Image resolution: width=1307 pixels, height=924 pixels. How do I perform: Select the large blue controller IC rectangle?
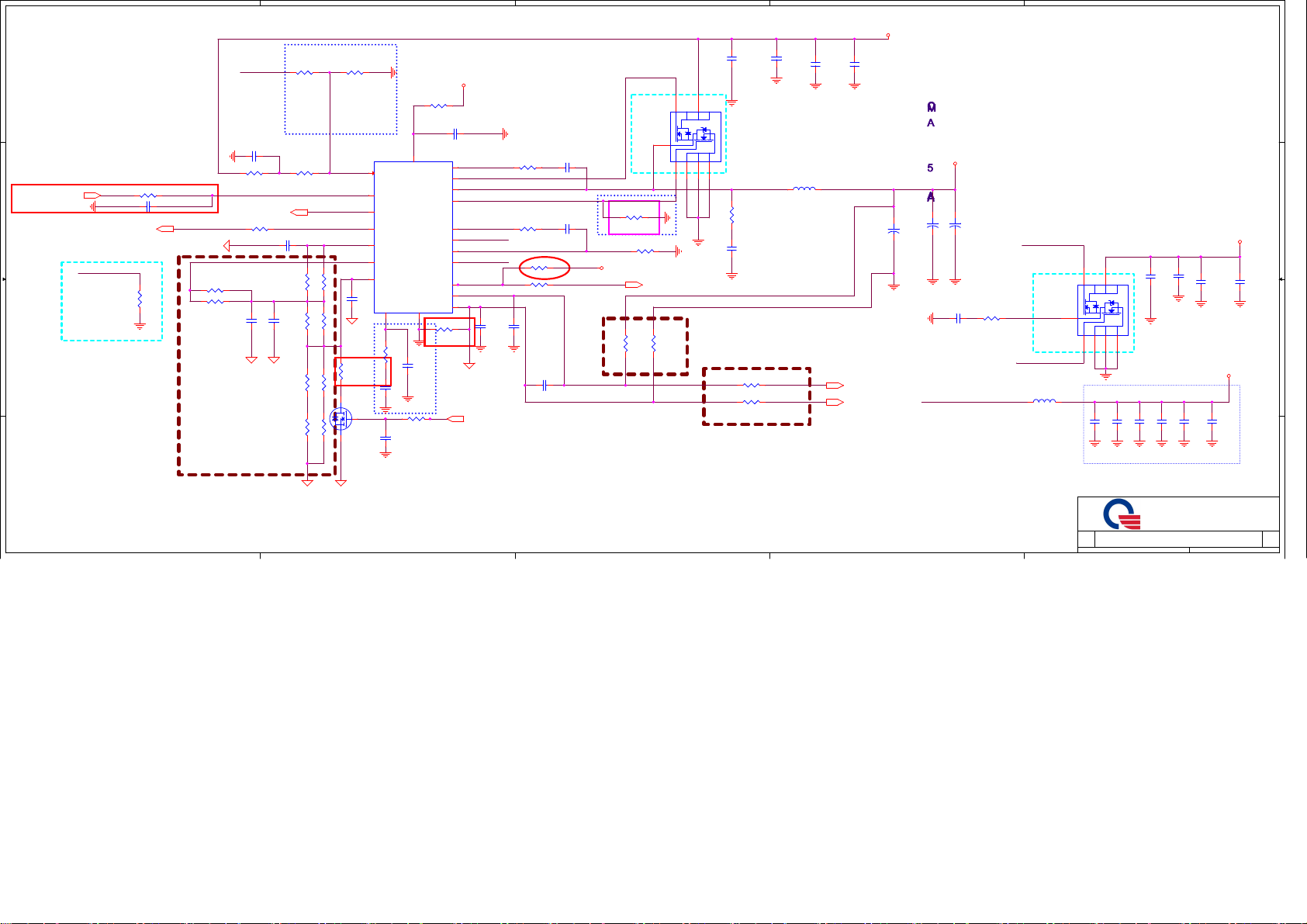(x=413, y=237)
